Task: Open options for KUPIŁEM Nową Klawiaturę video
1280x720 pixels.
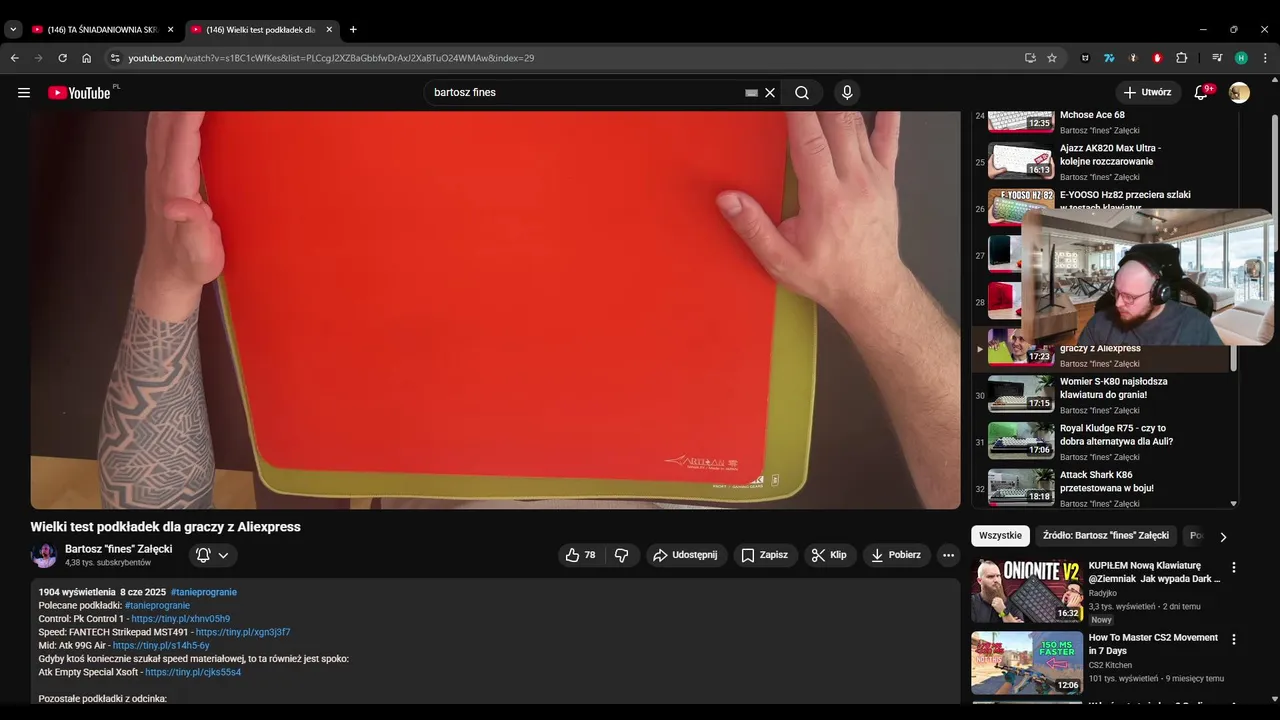Action: pyautogui.click(x=1233, y=567)
